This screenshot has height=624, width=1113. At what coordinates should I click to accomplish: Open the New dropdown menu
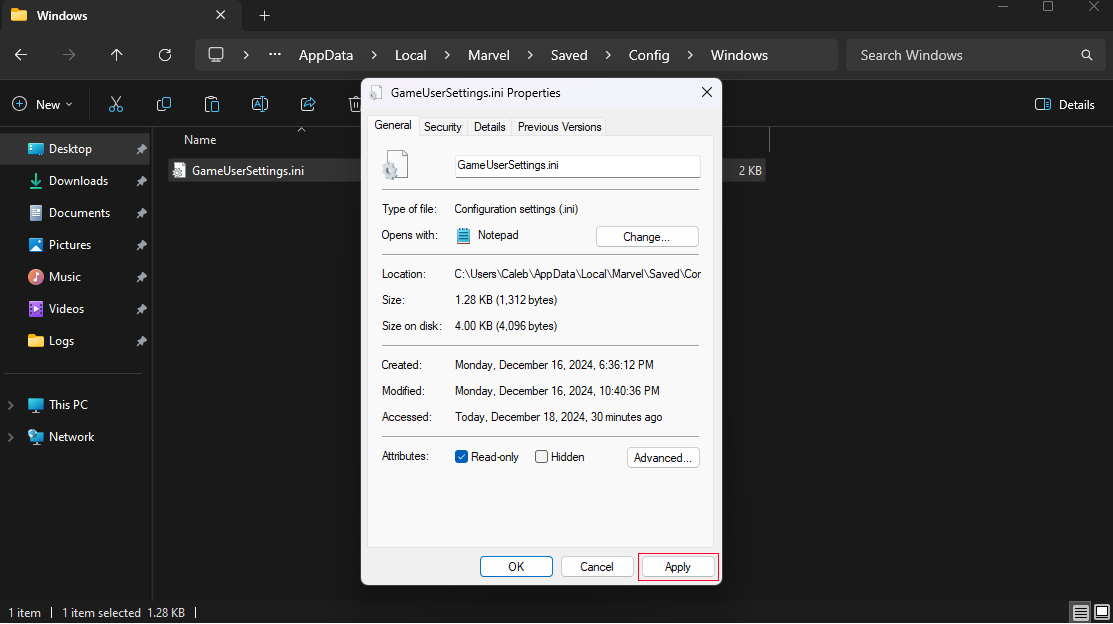coord(43,104)
